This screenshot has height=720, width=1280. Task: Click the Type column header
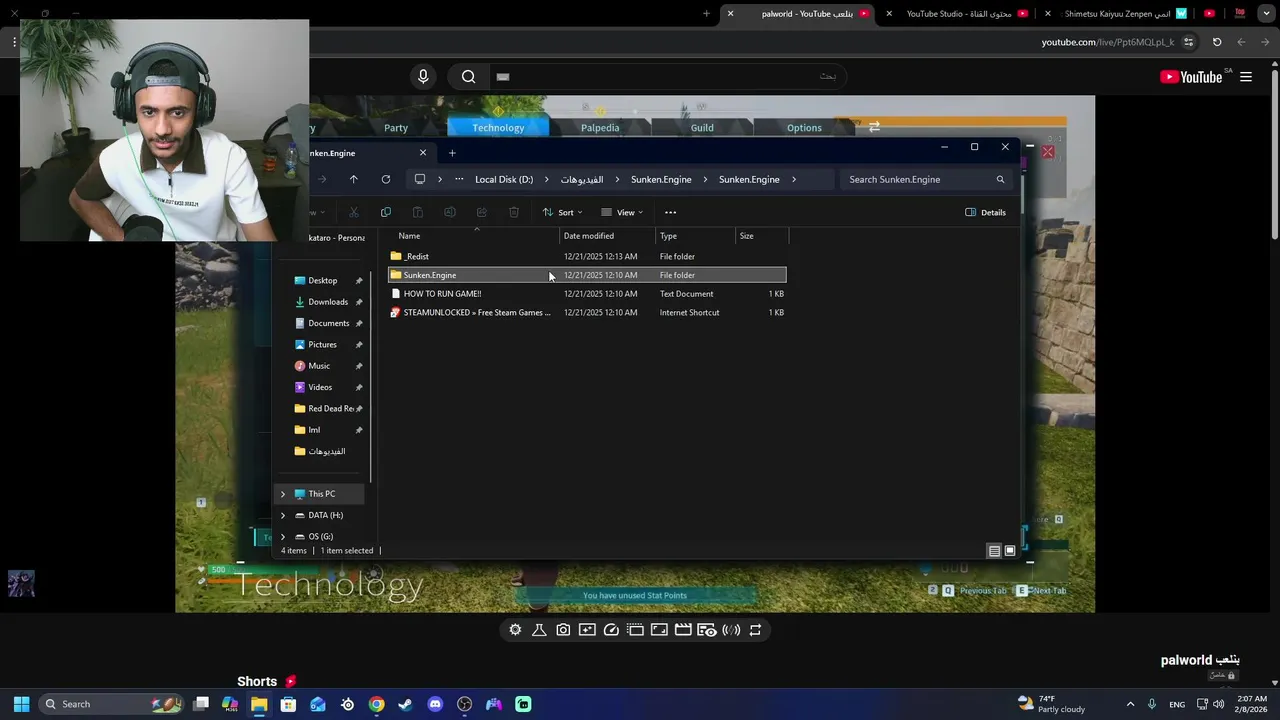click(668, 236)
